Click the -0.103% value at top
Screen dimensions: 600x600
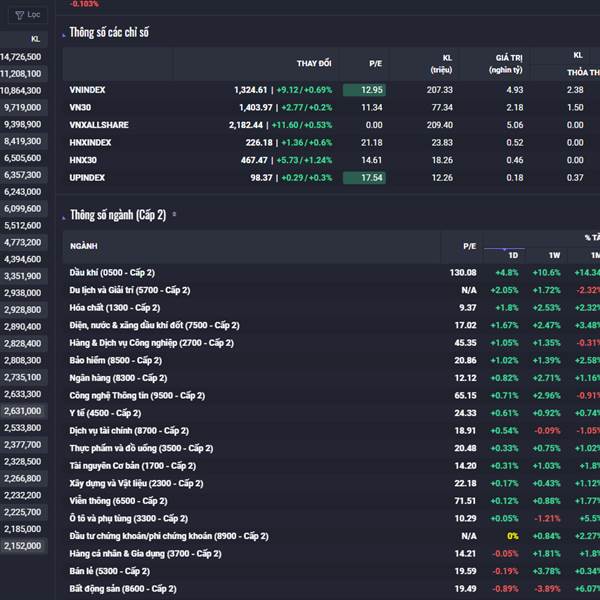85,4
